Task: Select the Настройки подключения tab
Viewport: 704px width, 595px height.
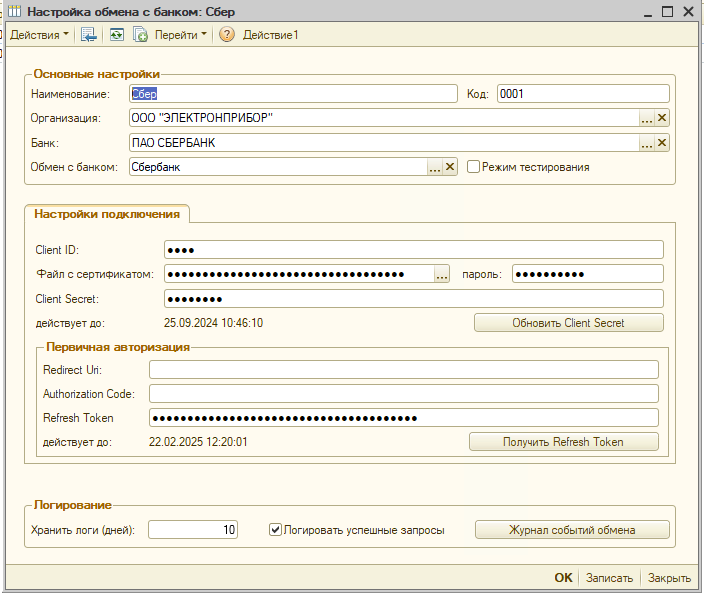Action: click(107, 214)
